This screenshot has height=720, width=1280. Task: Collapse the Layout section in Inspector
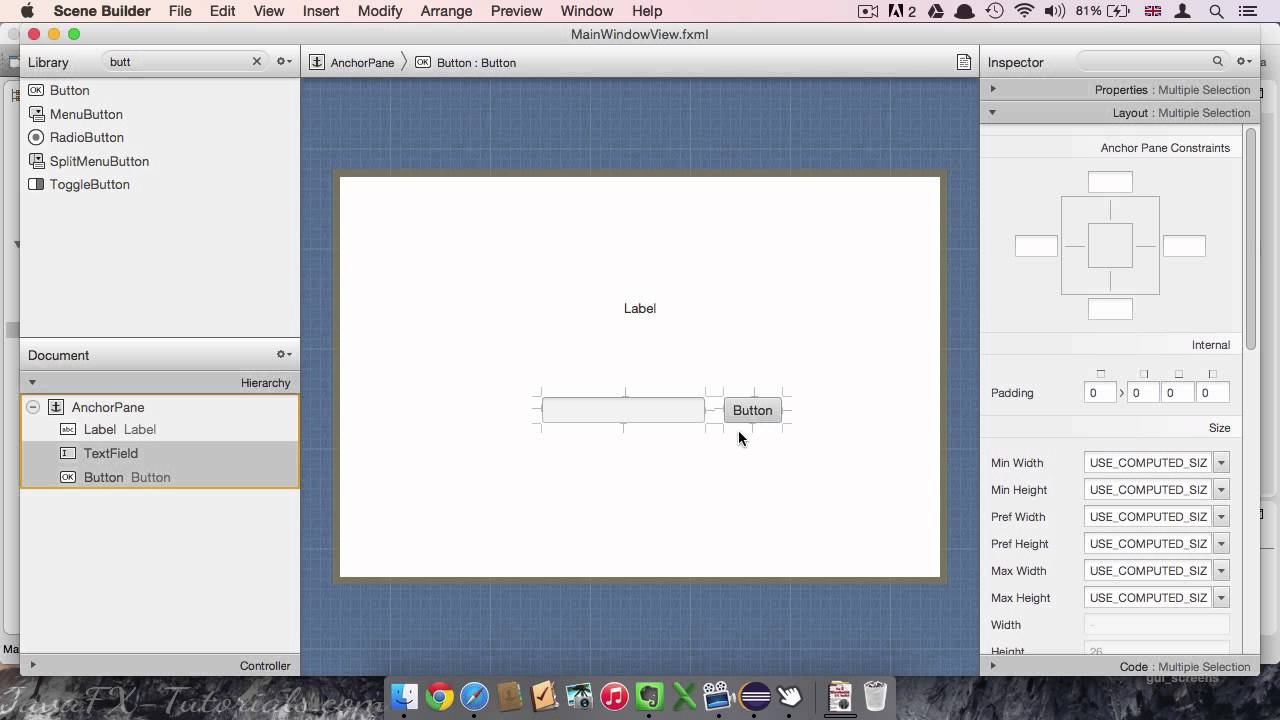[993, 112]
